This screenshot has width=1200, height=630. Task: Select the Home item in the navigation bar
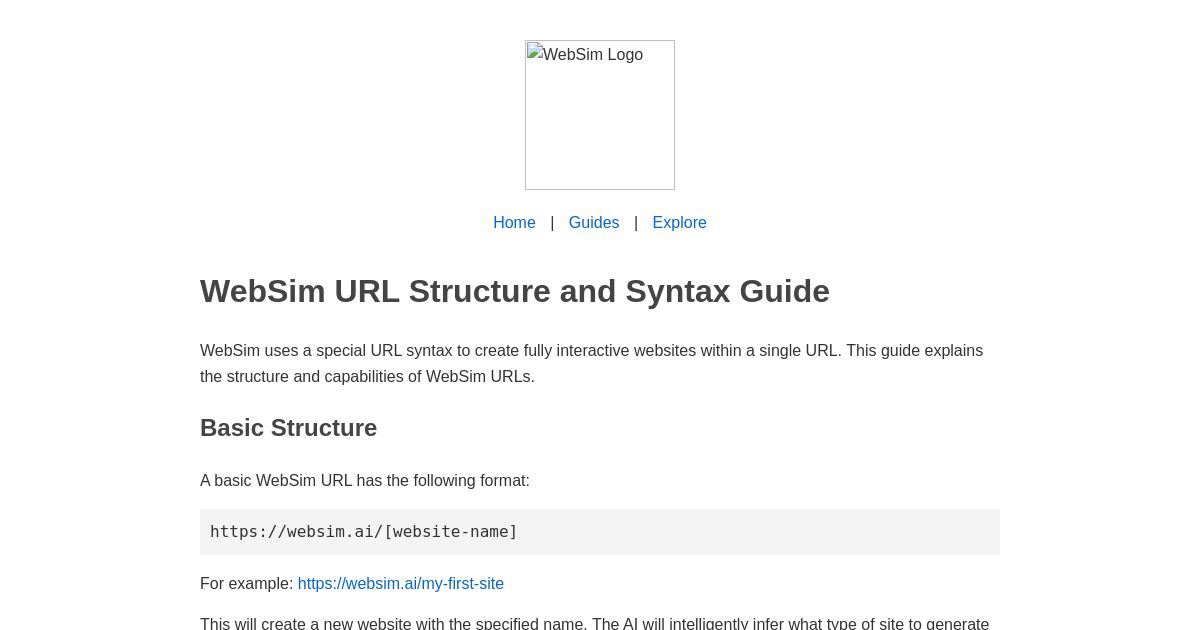(x=514, y=222)
